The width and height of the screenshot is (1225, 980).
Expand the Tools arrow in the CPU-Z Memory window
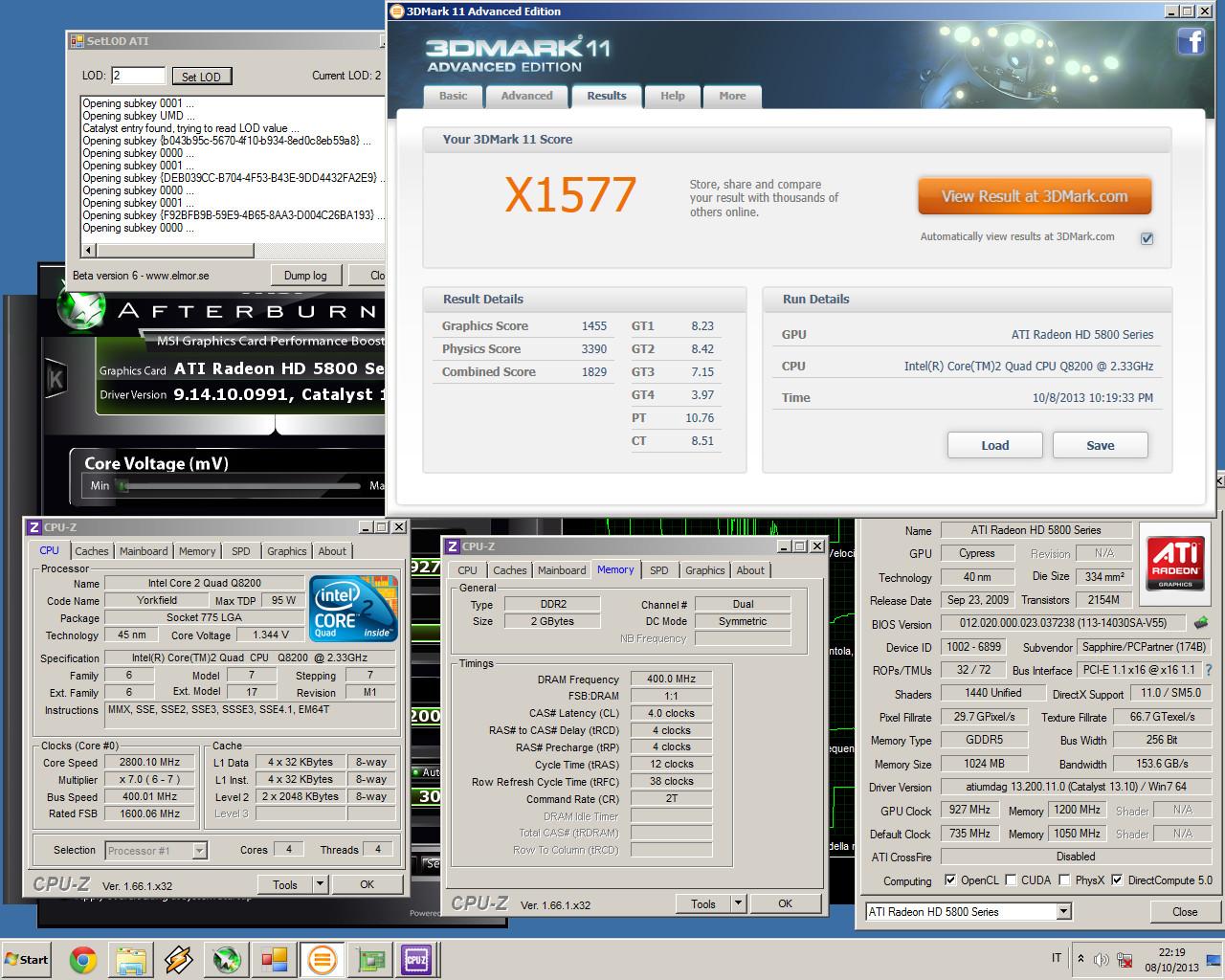[x=739, y=903]
